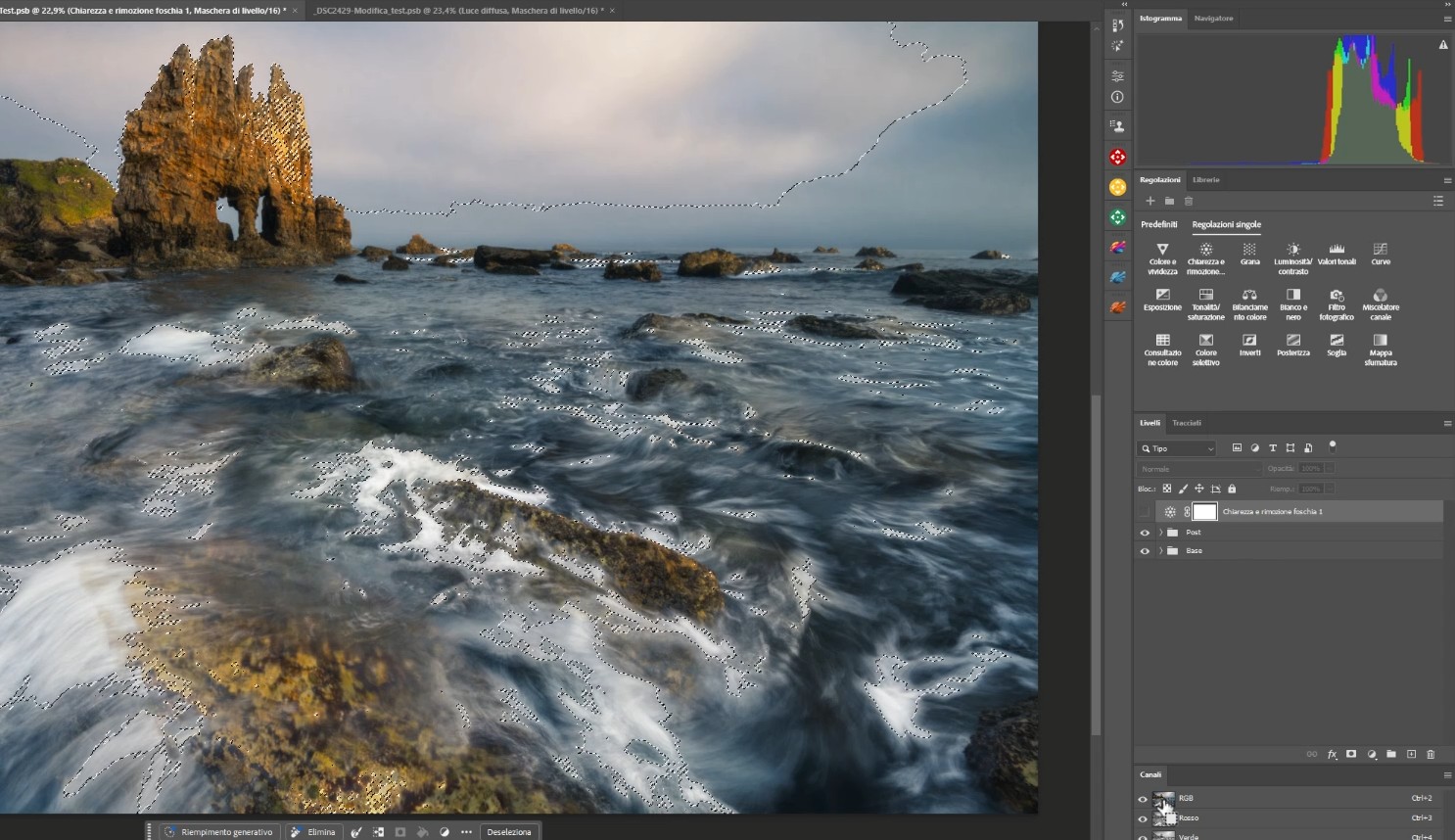The width and height of the screenshot is (1455, 840).
Task: Open the Navigatore panel tab
Action: point(1213,19)
